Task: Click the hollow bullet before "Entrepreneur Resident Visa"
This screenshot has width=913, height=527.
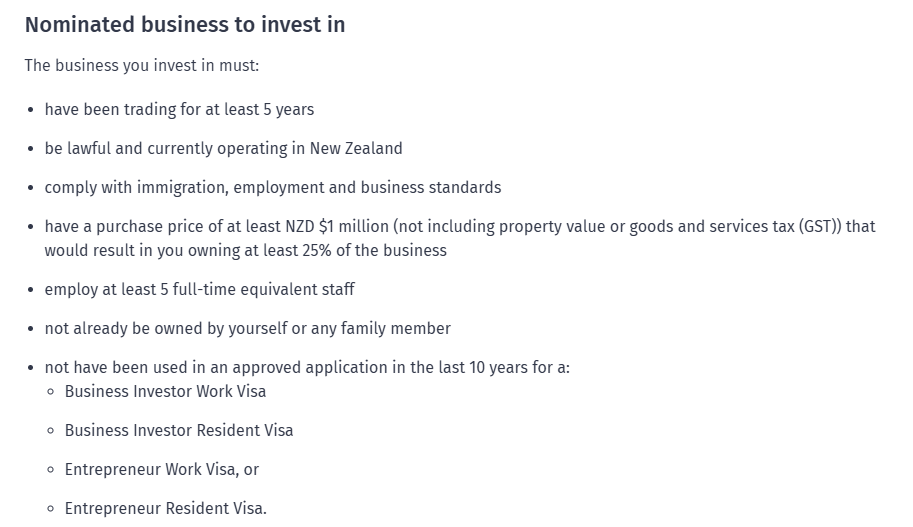Action: pos(51,509)
